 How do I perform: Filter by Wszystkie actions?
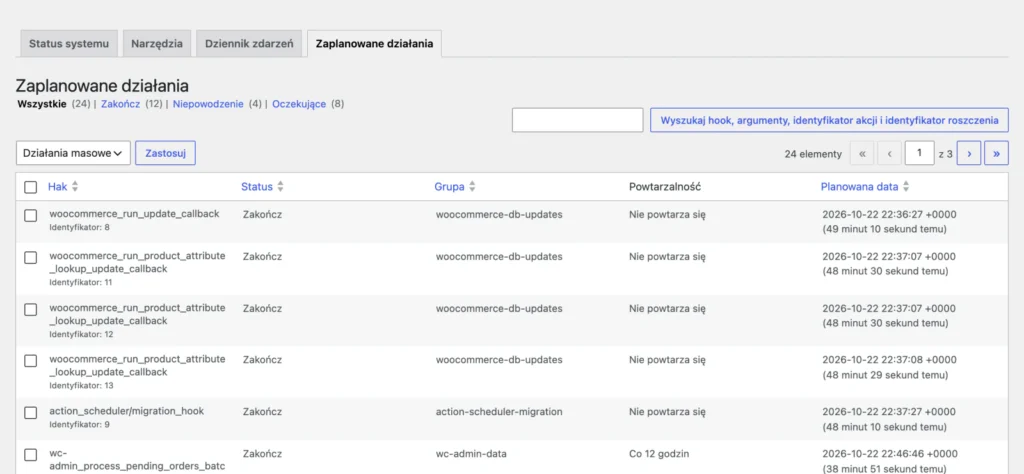(42, 104)
